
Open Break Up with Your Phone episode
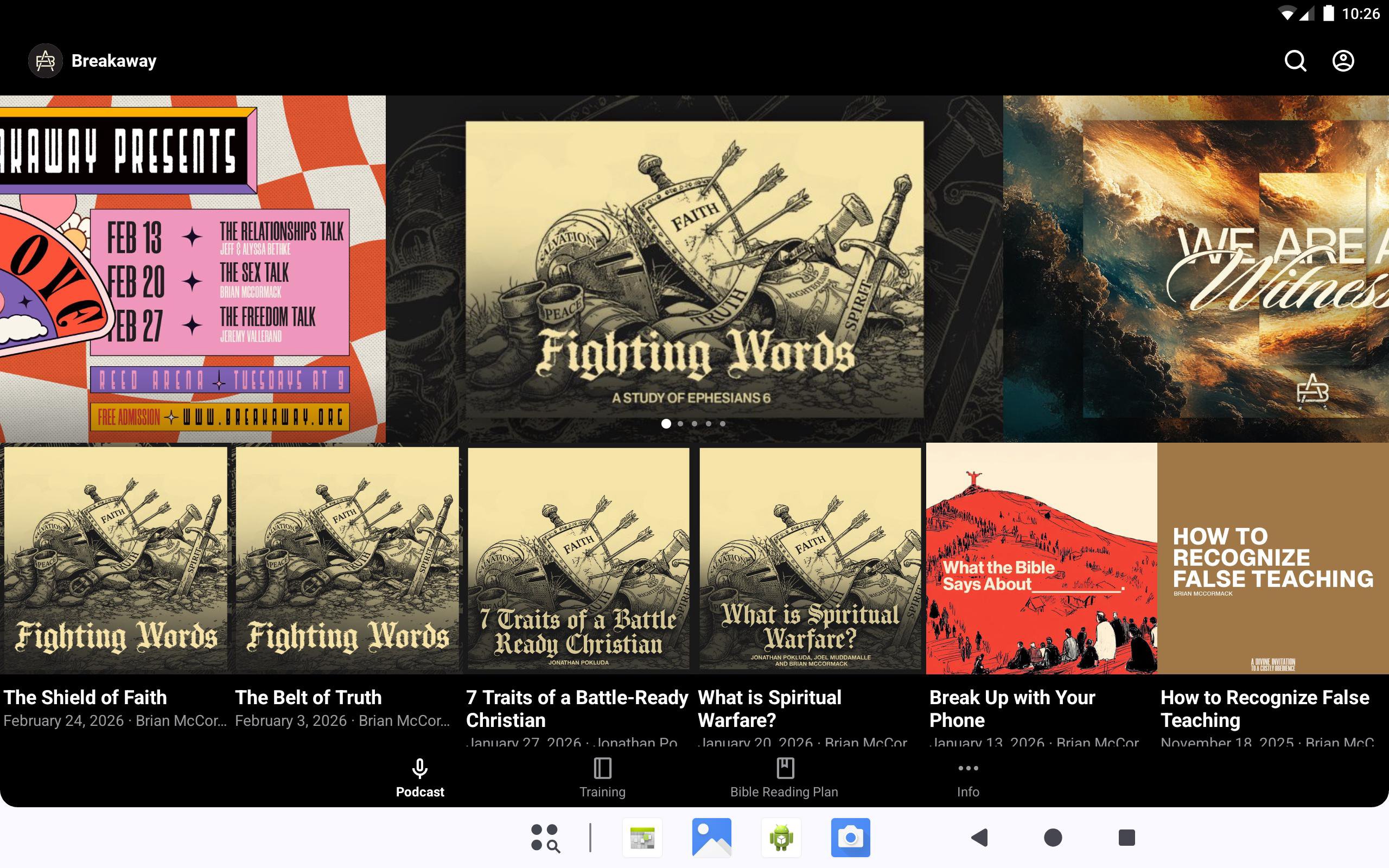(1041, 560)
